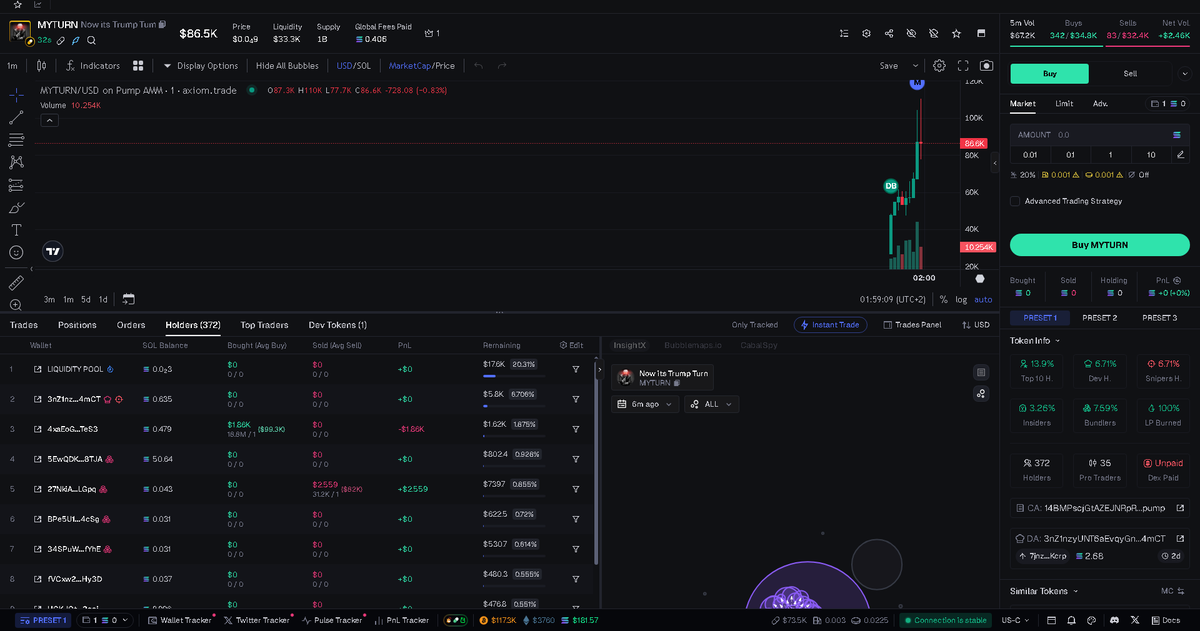Click the edit pencil for amount presets
This screenshot has height=631, width=1200.
tap(1181, 154)
